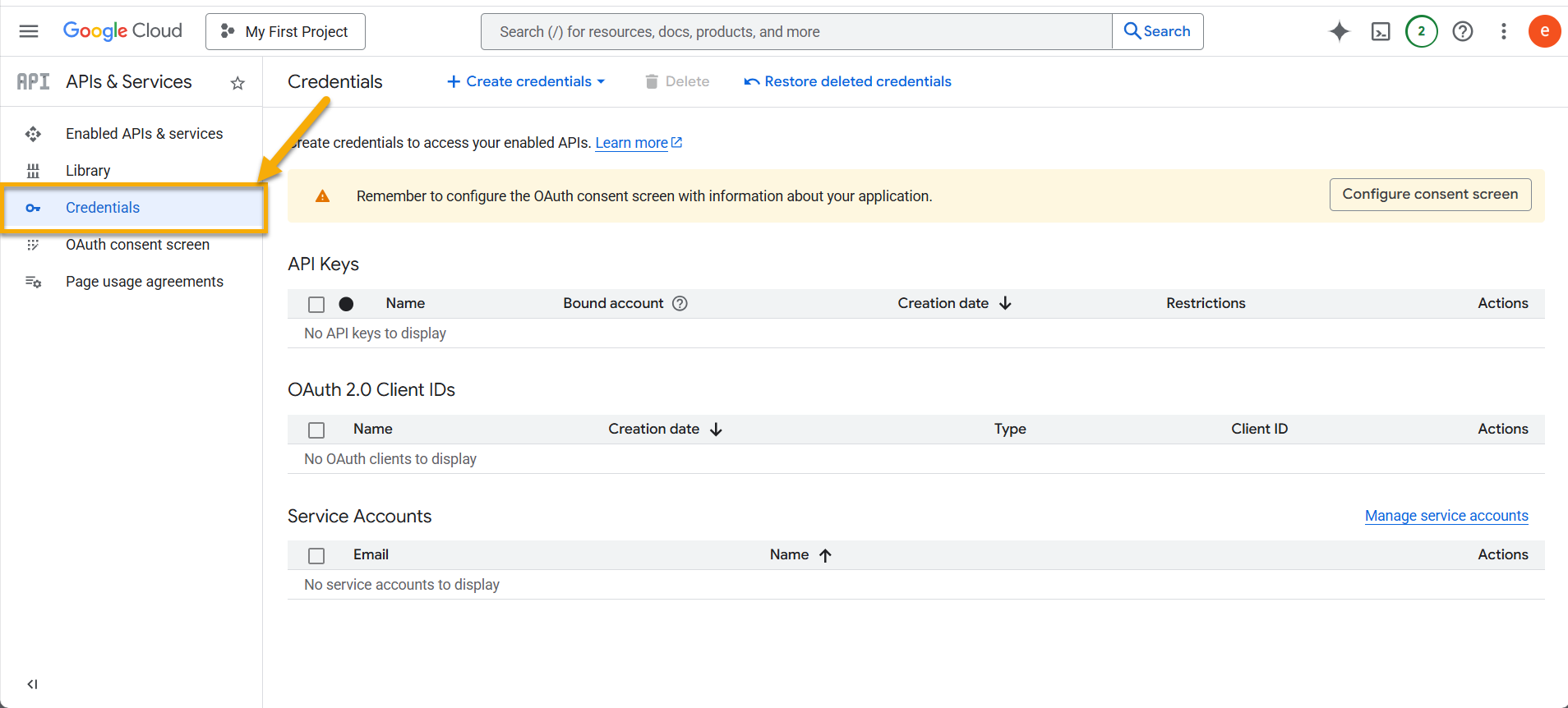Viewport: 1568px width, 708px height.
Task: Pin APIs & Services with star icon
Action: click(238, 82)
